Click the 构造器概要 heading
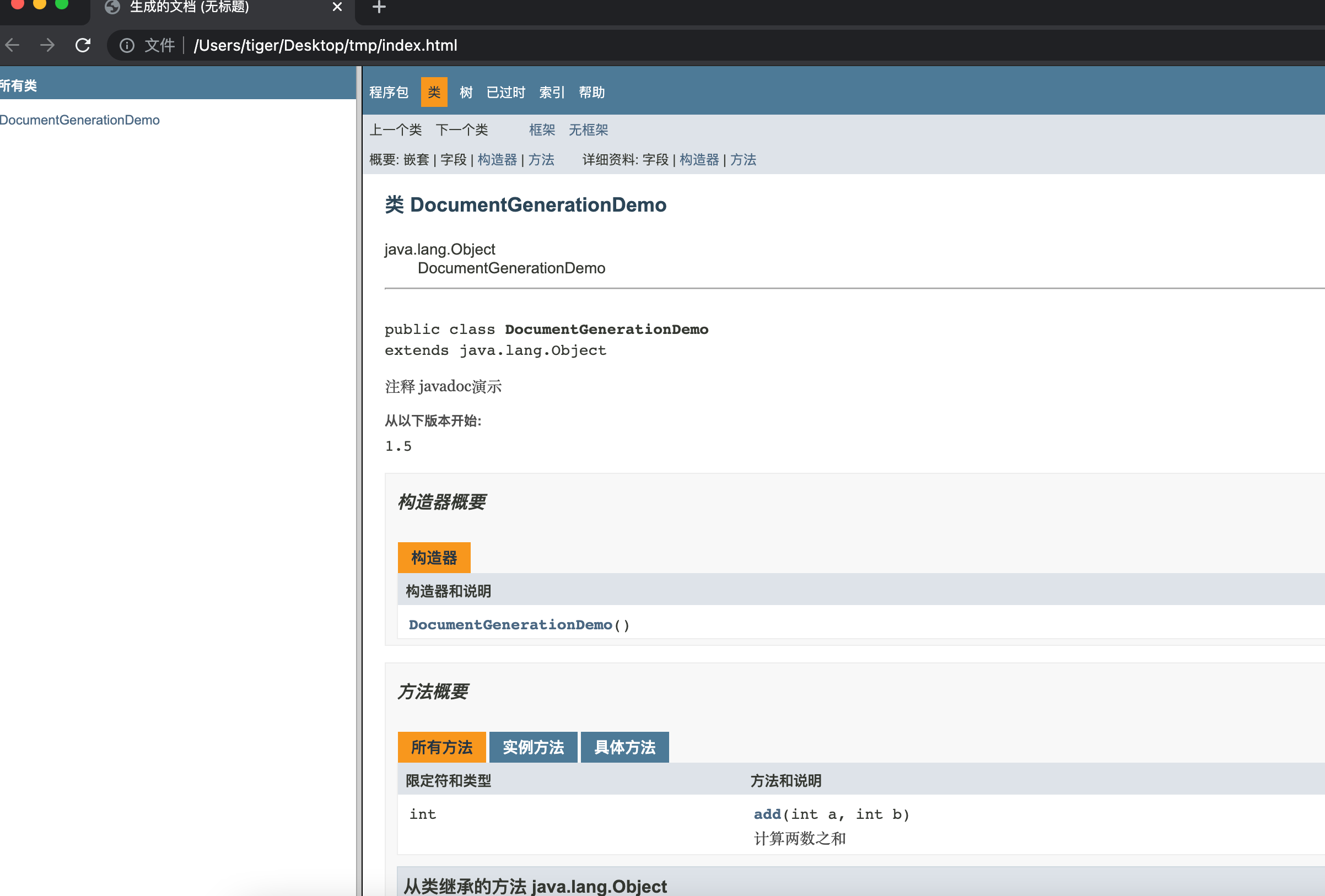Screen dimensions: 1325x896 [x=442, y=501]
